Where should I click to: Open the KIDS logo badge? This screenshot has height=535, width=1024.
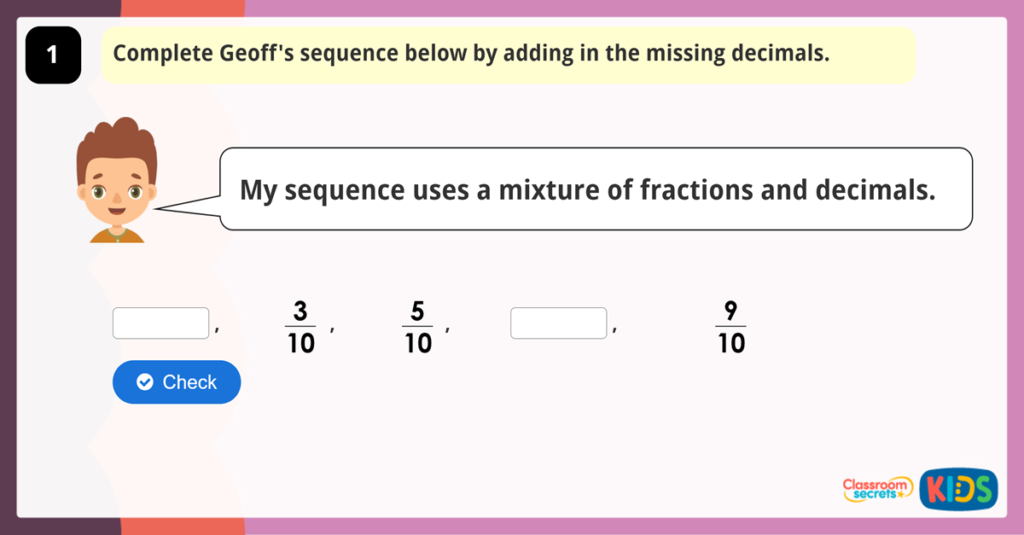point(958,489)
